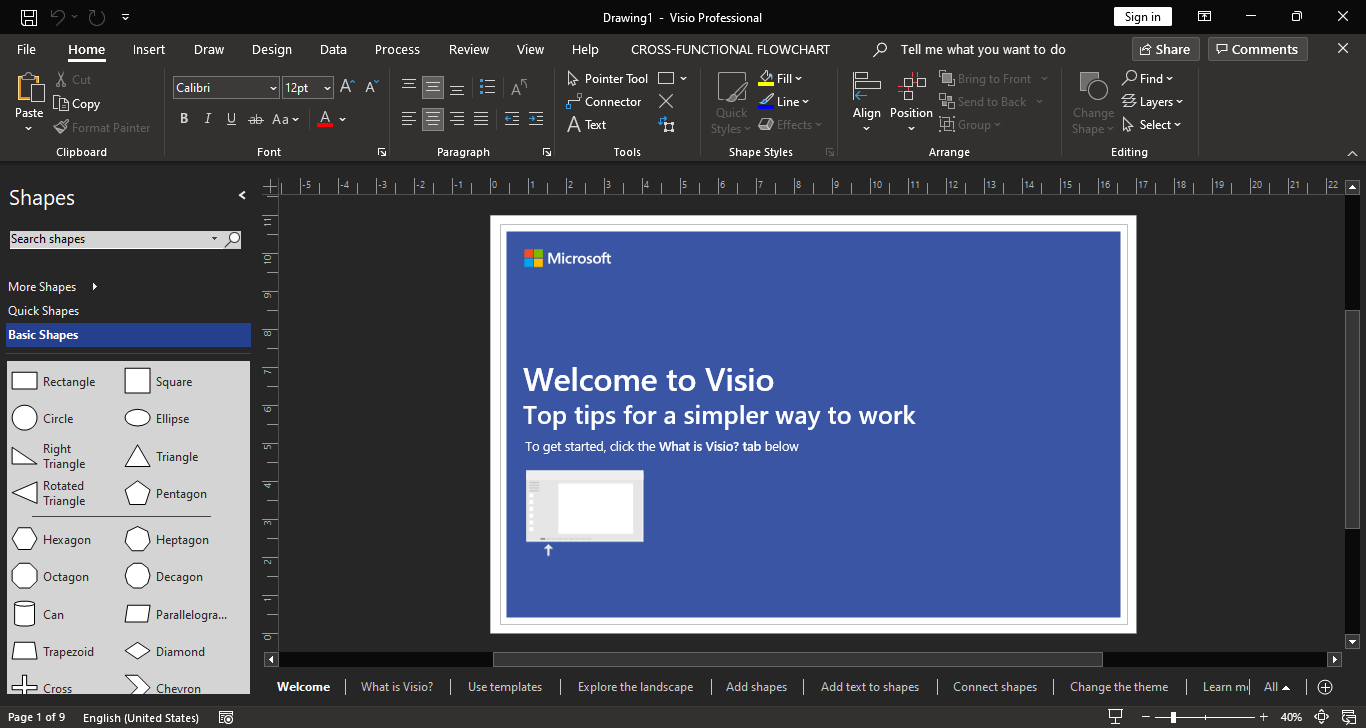This screenshot has height=728, width=1366.
Task: Click the search magnifier in Shapes panel
Action: [x=233, y=239]
